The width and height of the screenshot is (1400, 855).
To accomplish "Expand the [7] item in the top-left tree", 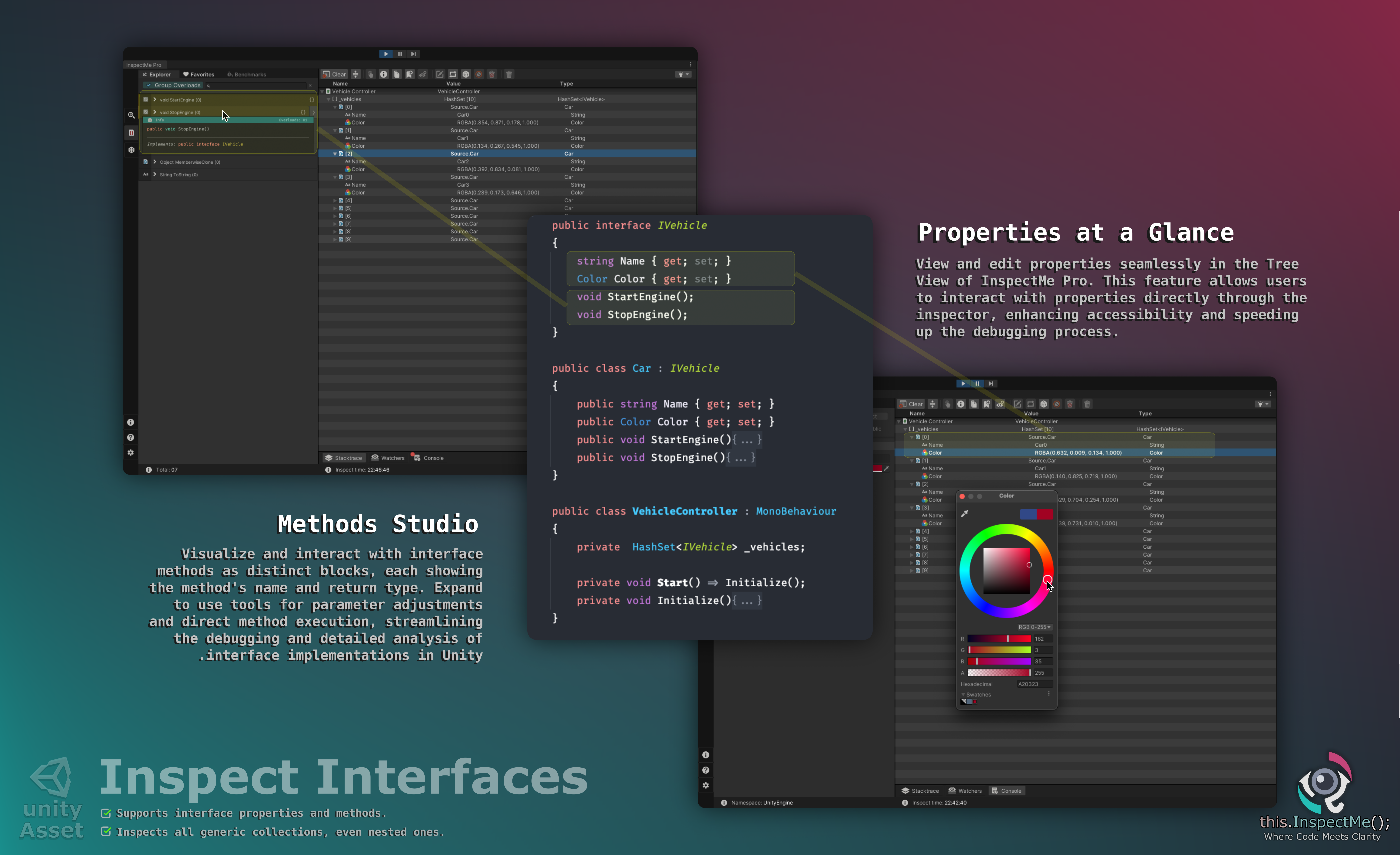I will [x=335, y=224].
